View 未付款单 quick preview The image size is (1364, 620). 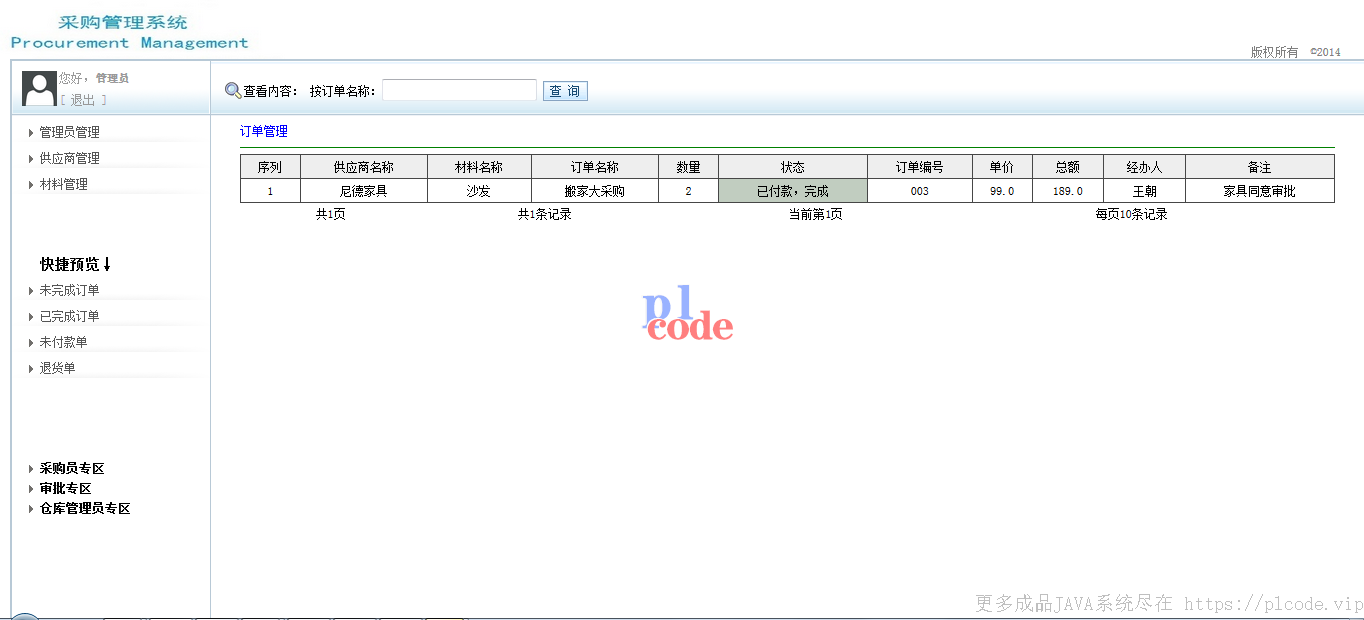(x=63, y=342)
